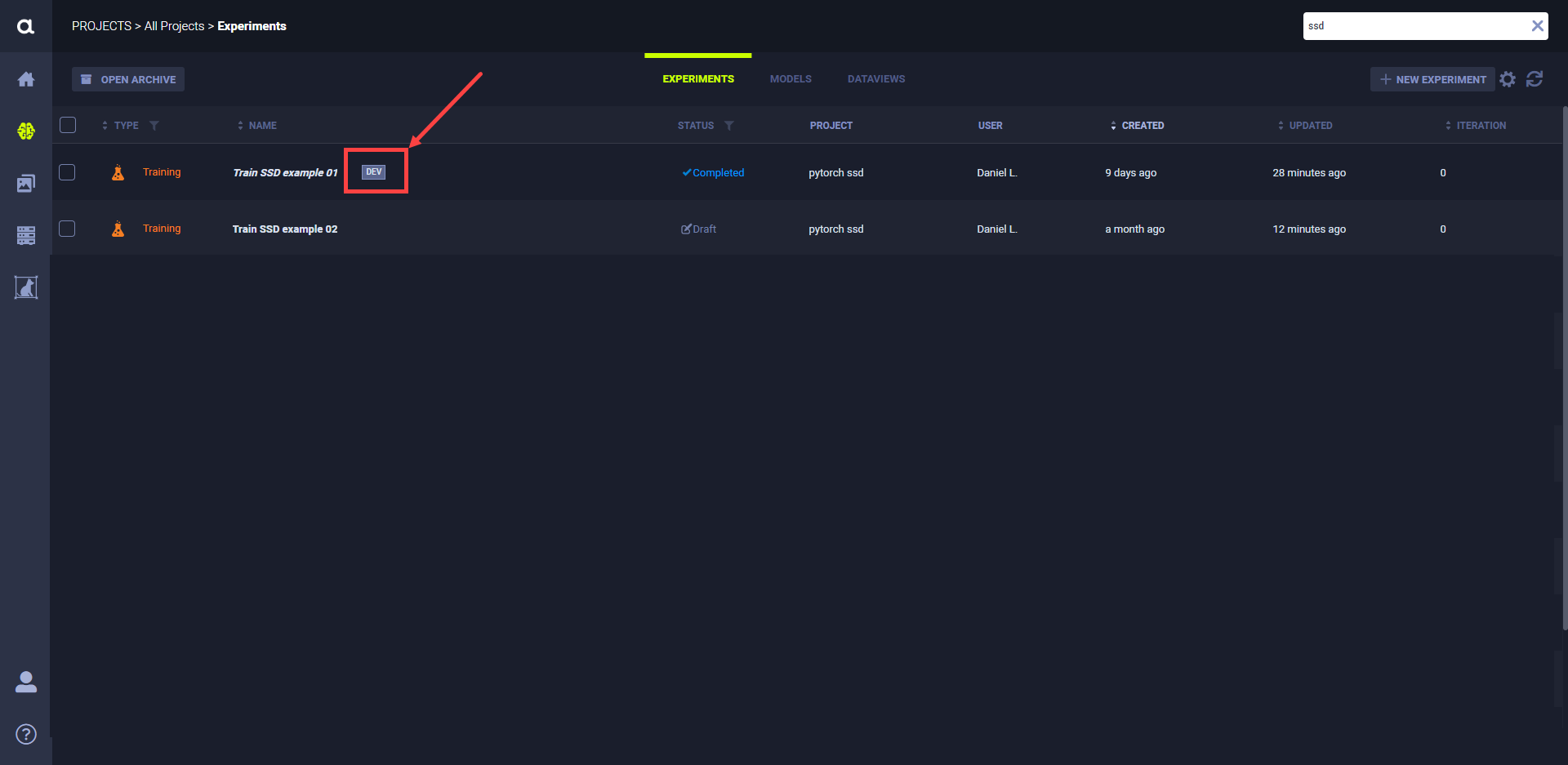Click the NEW EXPERIMENT button

point(1432,79)
